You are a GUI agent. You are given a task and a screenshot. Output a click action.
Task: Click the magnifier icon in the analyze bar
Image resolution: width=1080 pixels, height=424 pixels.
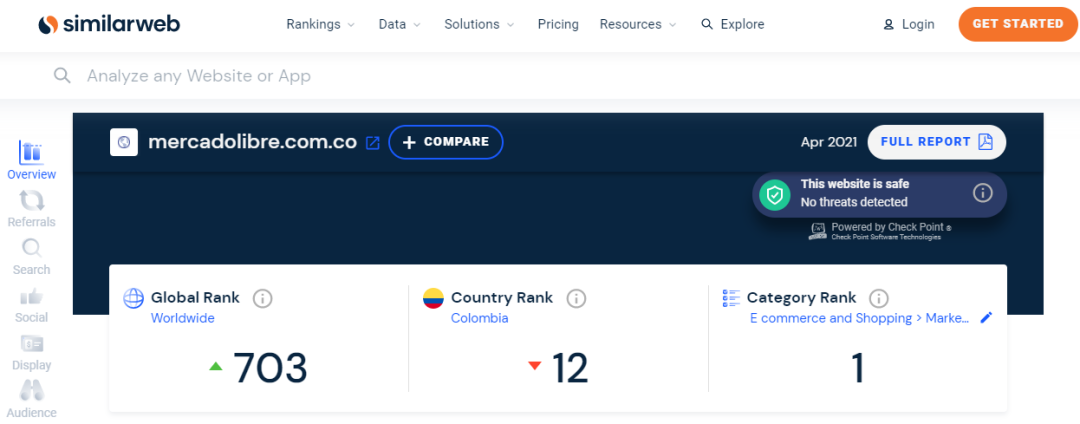[x=63, y=76]
